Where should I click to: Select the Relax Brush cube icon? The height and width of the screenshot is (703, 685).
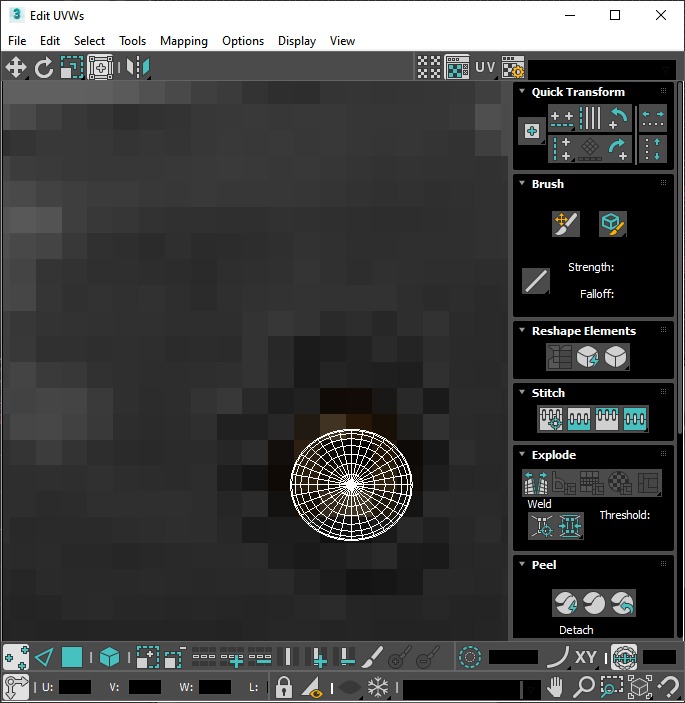pos(612,224)
